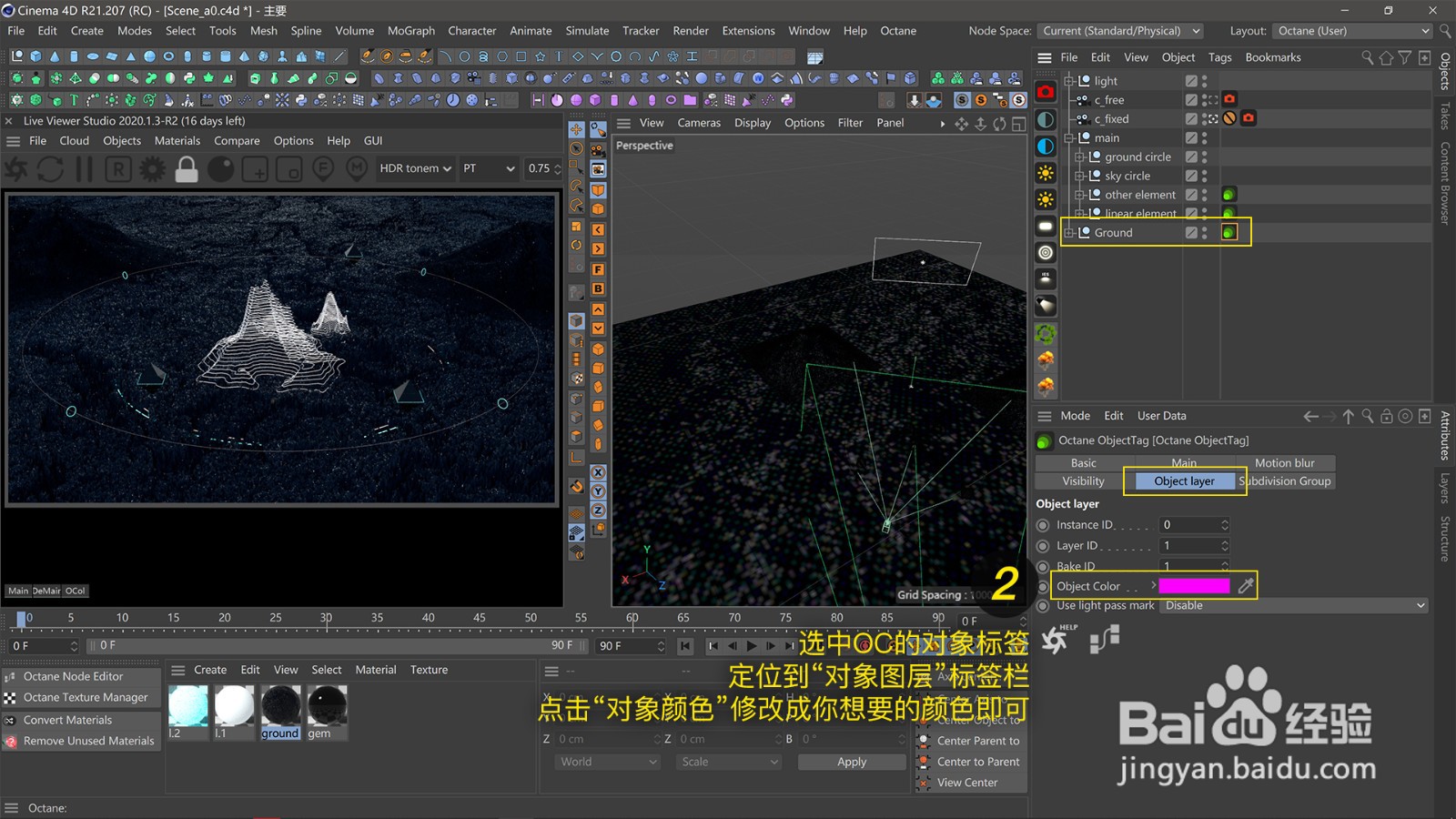Open Live Viewer Compare menu
This screenshot has width=1456, height=819.
237,141
